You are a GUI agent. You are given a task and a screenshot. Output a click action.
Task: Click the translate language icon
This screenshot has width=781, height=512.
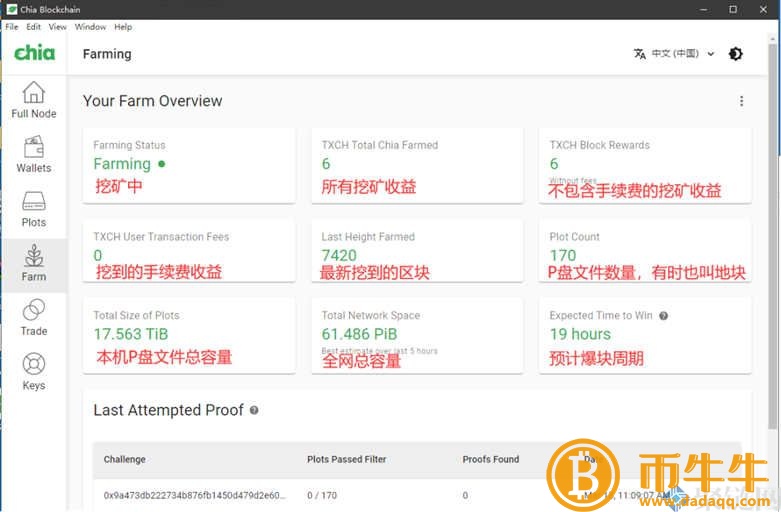(x=640, y=54)
